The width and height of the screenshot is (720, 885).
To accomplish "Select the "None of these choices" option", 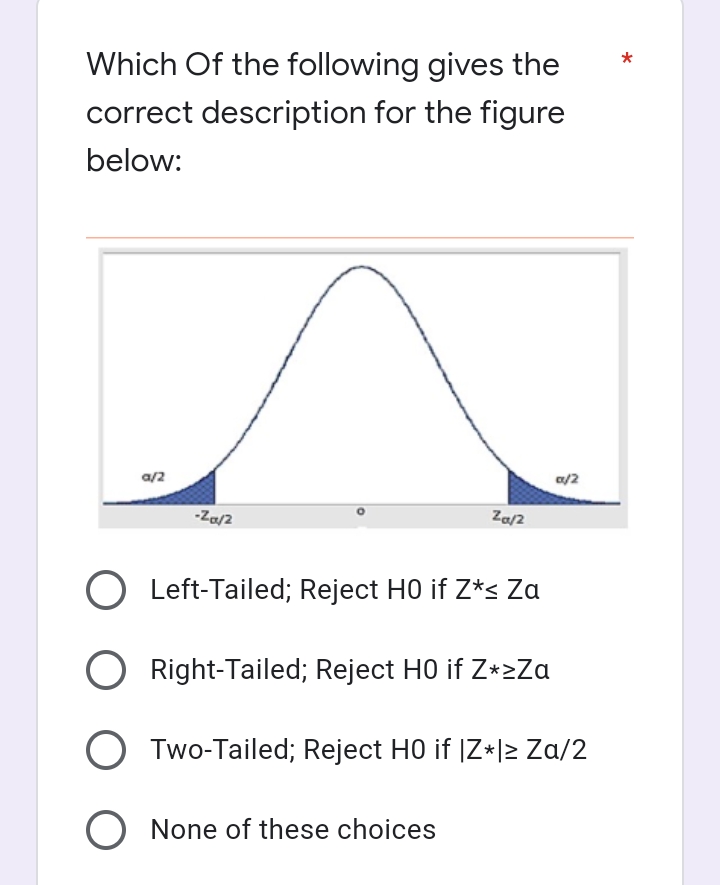I will (x=106, y=830).
